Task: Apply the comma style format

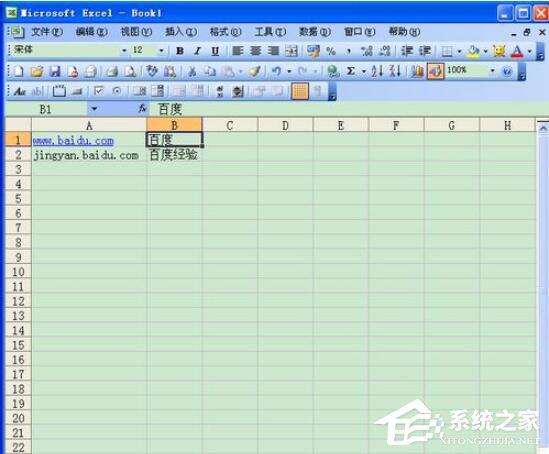Action: [349, 51]
